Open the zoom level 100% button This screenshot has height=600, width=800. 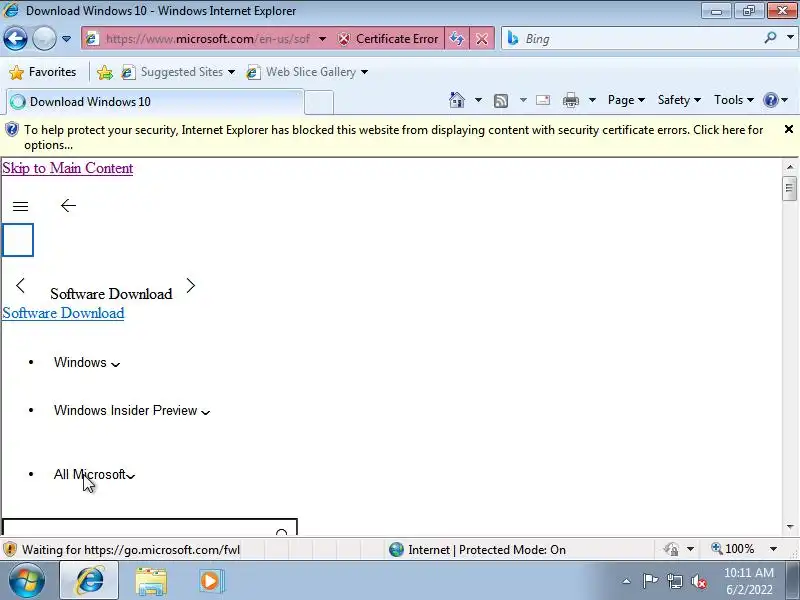[x=733, y=549]
